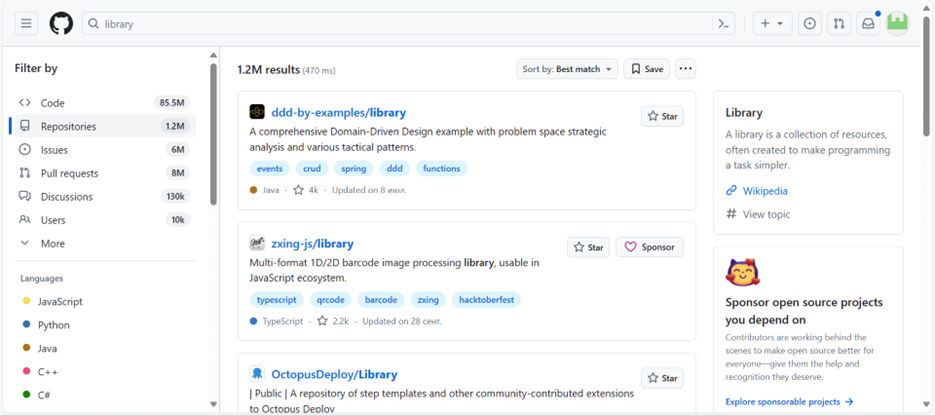Select the functions topic tag
Image resolution: width=935 pixels, height=416 pixels.
coord(441,169)
